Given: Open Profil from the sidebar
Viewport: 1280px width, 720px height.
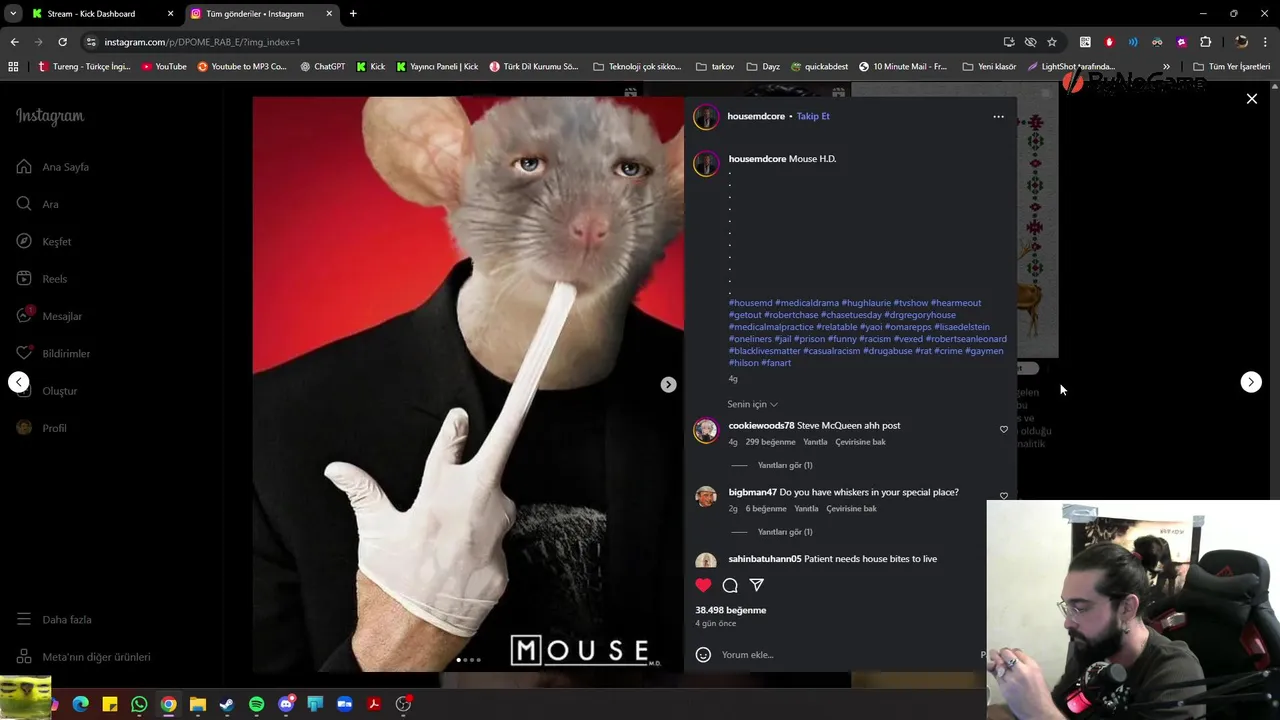Looking at the screenshot, I should [x=42, y=428].
